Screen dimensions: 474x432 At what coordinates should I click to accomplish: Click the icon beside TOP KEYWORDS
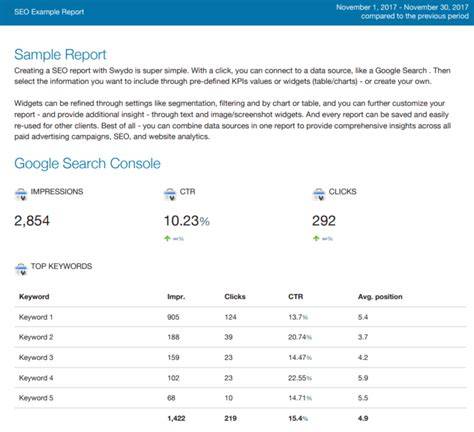[x=21, y=269]
